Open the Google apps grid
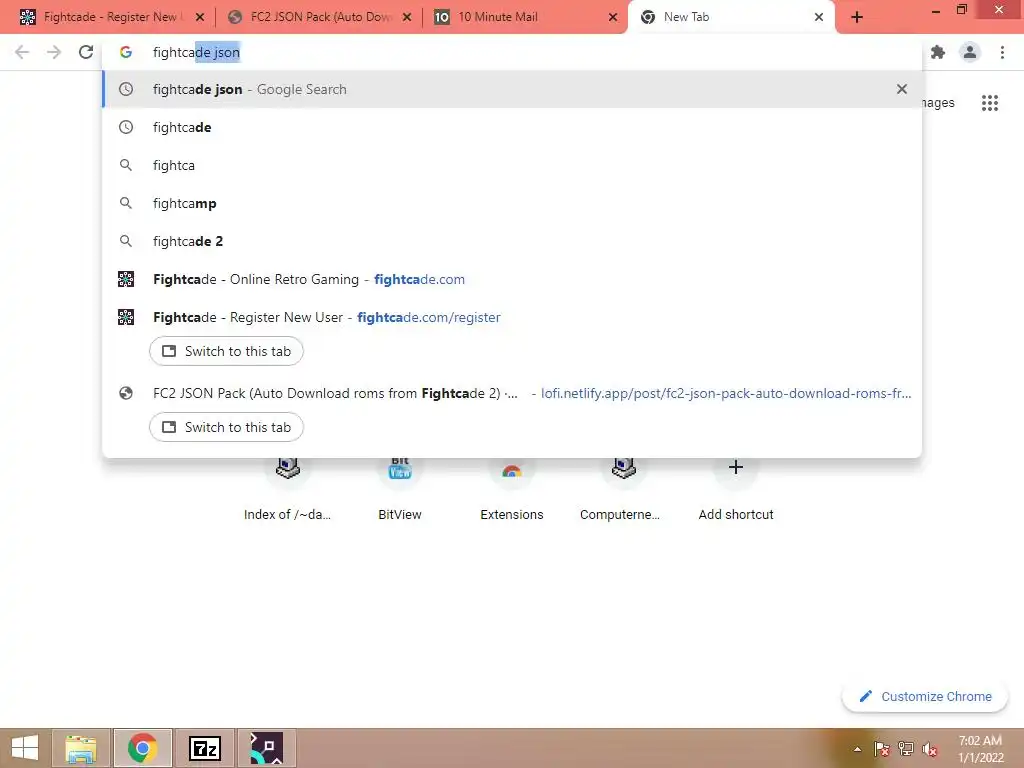Screen dimensions: 1024x768 point(990,103)
